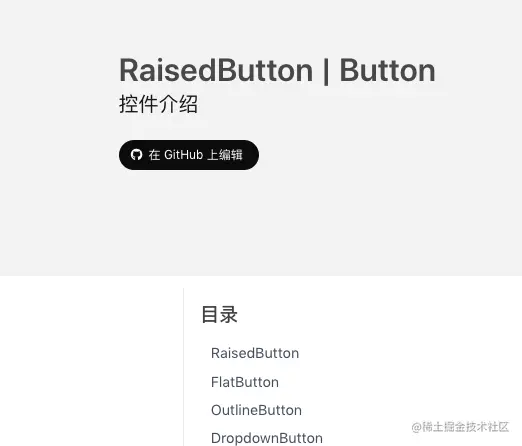Click the 上编辑 text on the dark button

225,155
